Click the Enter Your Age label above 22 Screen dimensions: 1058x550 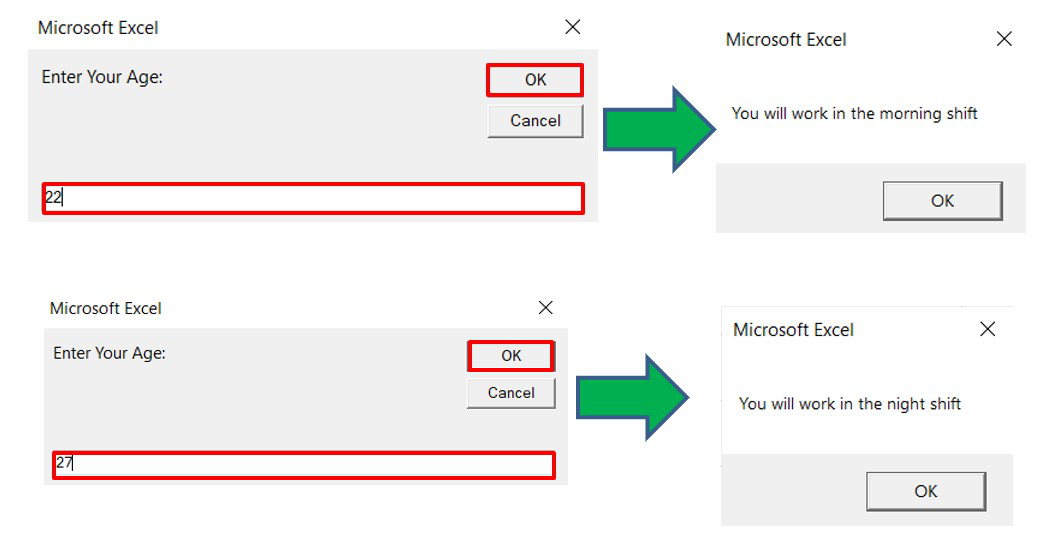pyautogui.click(x=102, y=77)
